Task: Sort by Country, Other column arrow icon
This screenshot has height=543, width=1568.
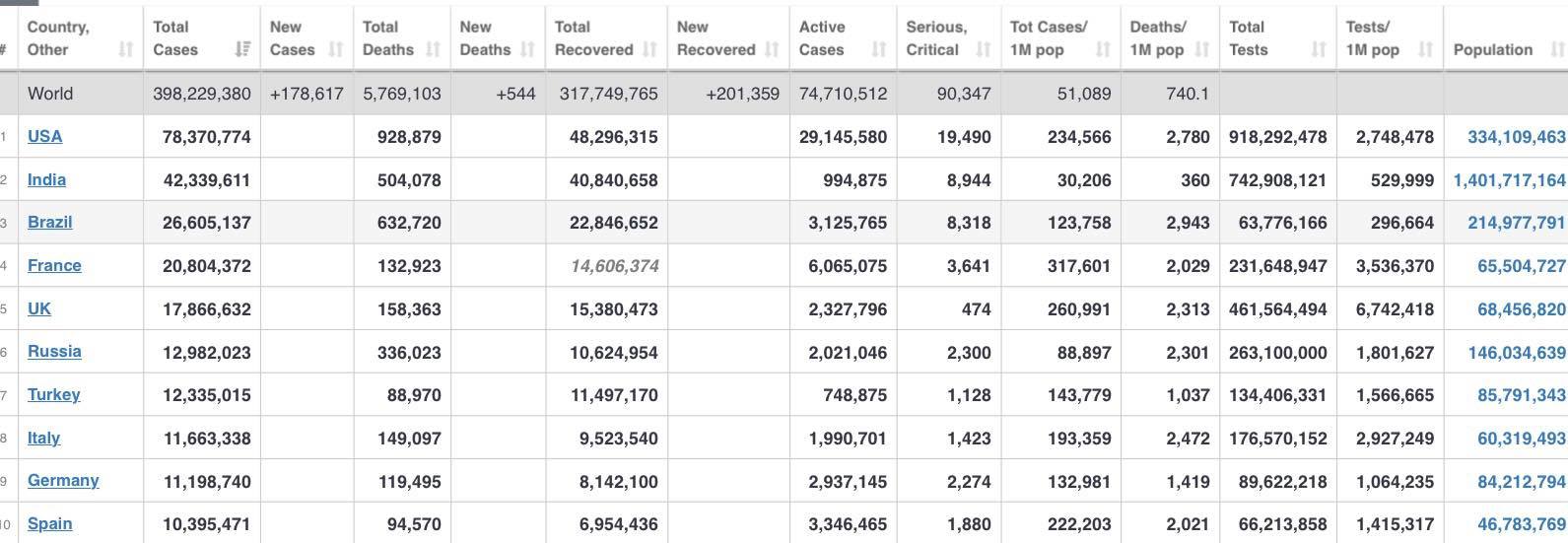Action: 126,49
